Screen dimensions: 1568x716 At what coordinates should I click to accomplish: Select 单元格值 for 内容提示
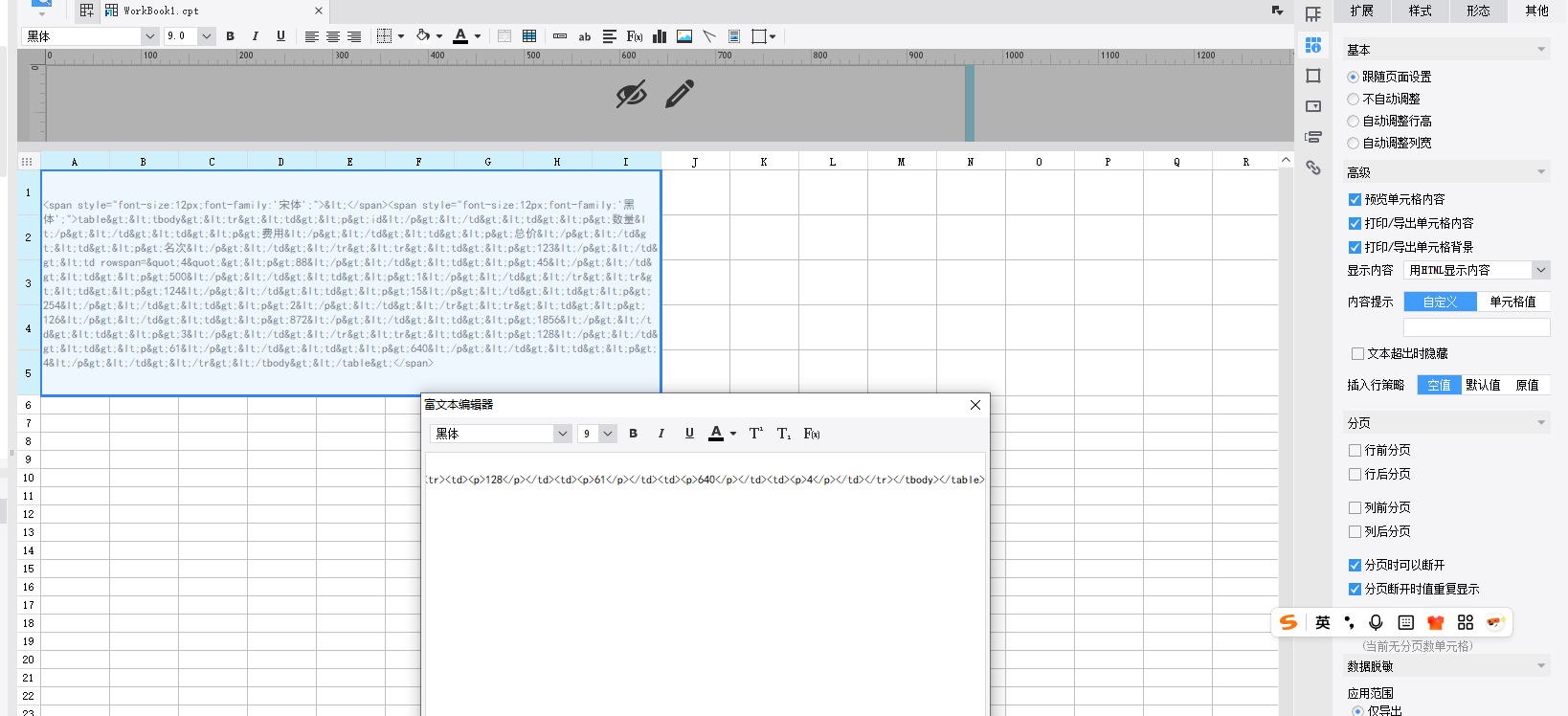pos(1512,302)
